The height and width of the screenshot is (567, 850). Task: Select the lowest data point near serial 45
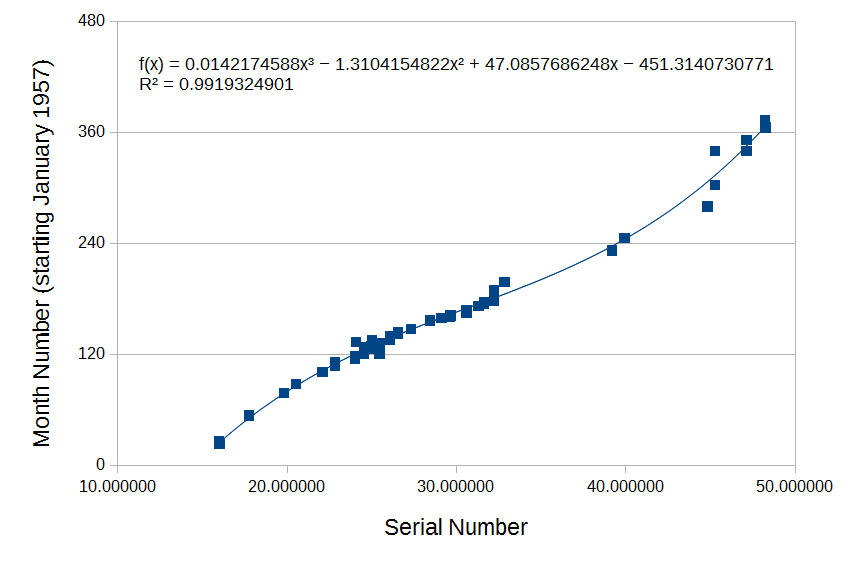click(707, 207)
